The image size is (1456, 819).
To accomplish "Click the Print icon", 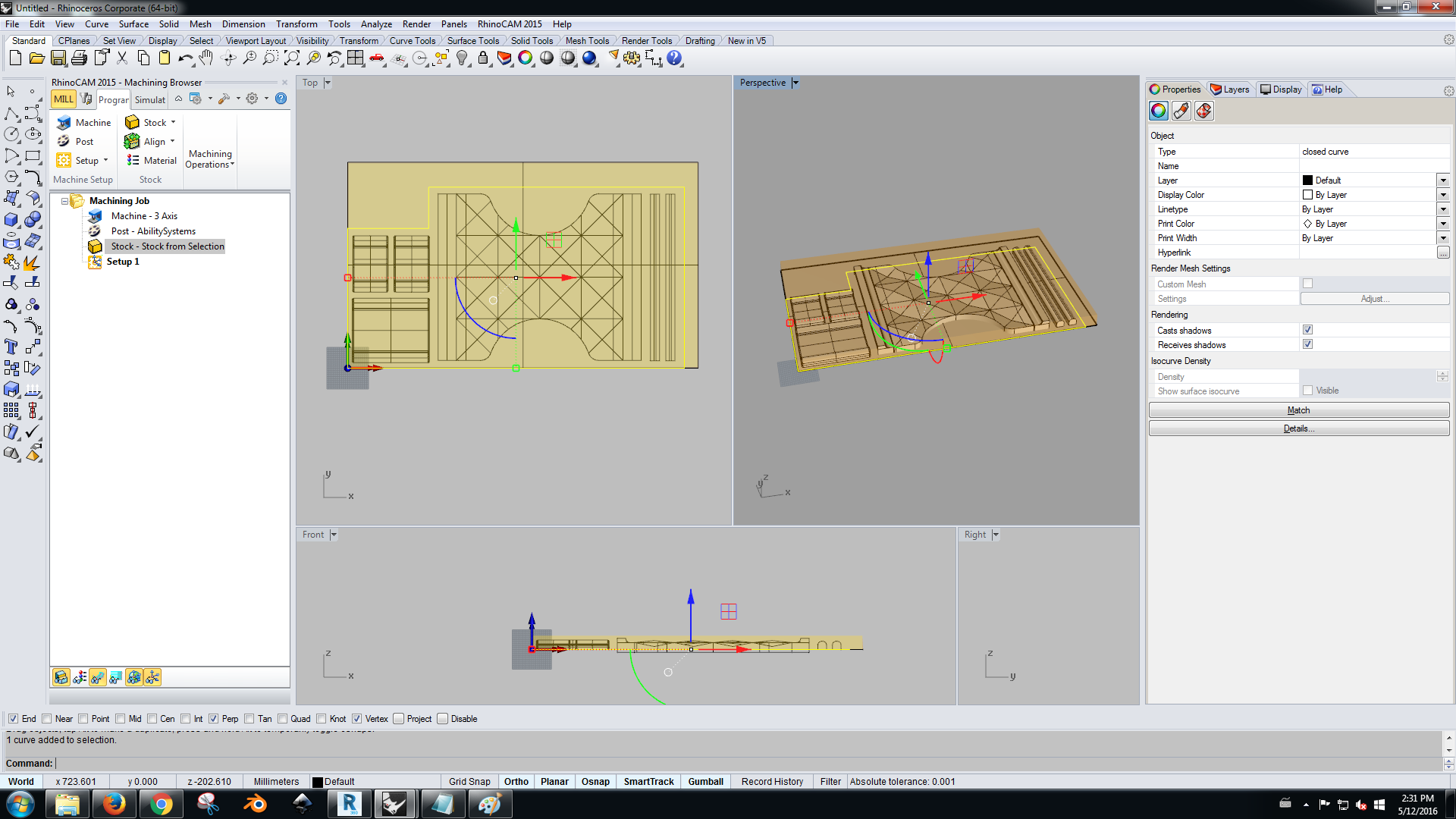I will (x=79, y=58).
